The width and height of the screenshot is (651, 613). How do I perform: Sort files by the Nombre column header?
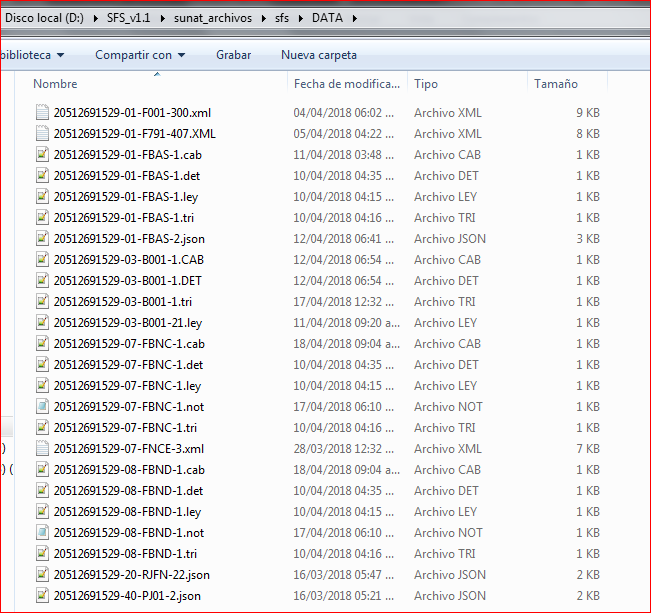click(55, 84)
